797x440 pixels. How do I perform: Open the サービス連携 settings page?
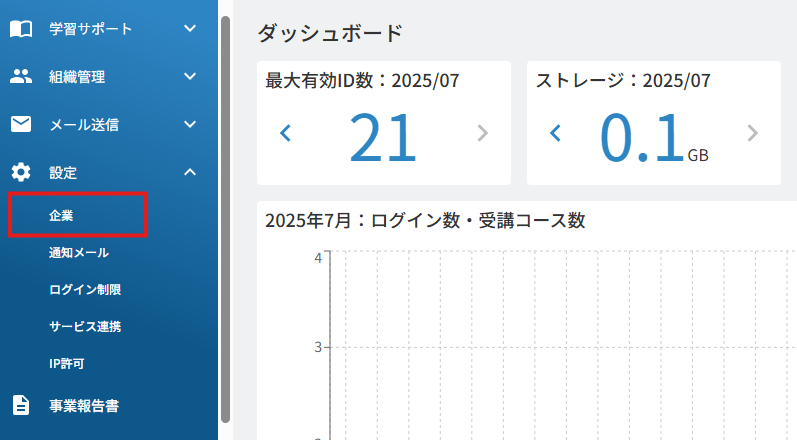coord(85,327)
